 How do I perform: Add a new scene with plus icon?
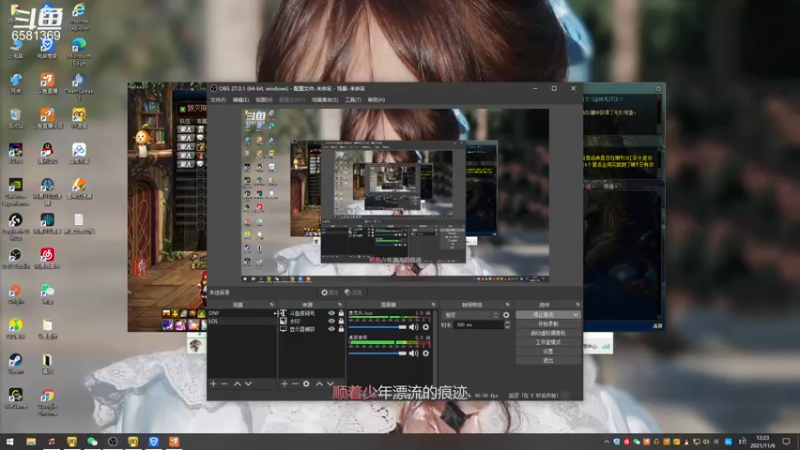tap(213, 383)
